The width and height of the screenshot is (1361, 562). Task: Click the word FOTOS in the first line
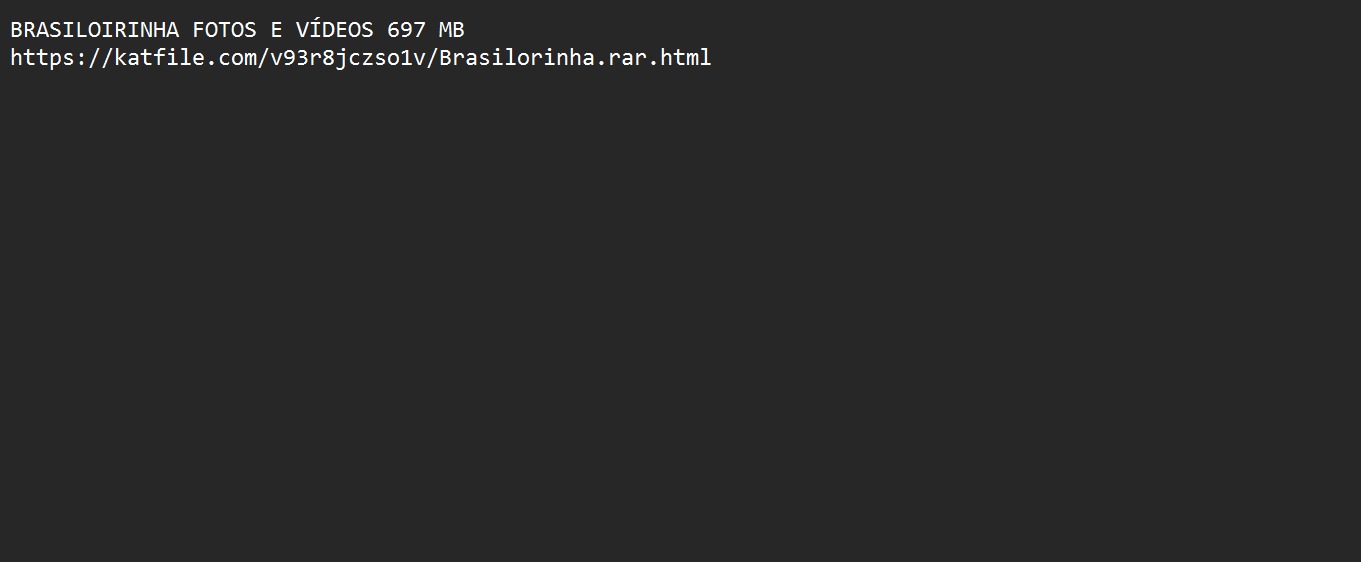[x=225, y=30]
